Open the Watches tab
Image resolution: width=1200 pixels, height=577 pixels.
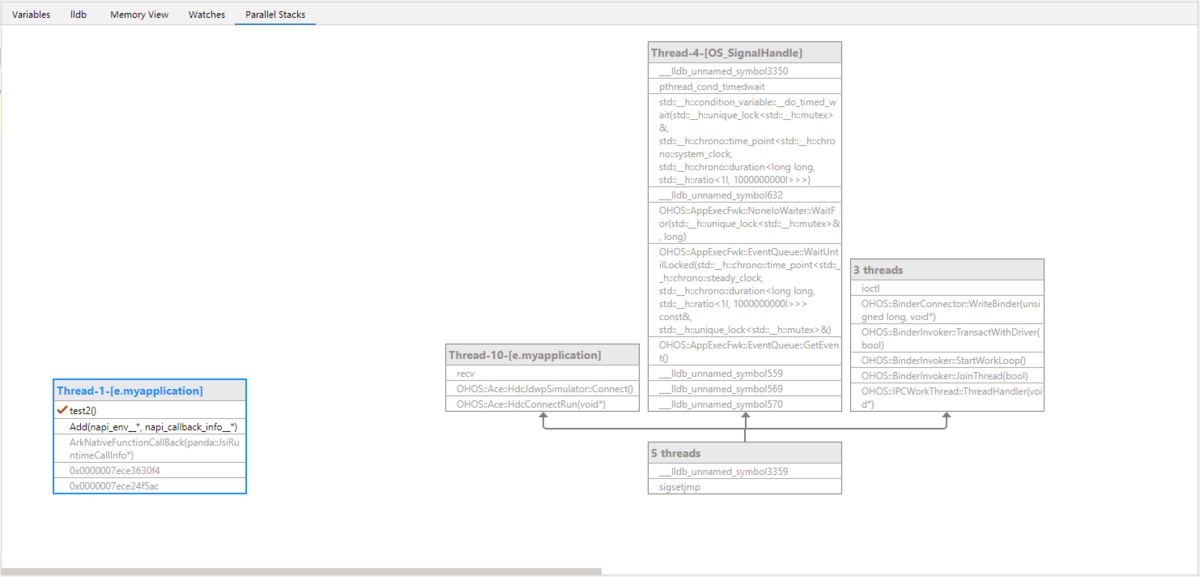207,15
